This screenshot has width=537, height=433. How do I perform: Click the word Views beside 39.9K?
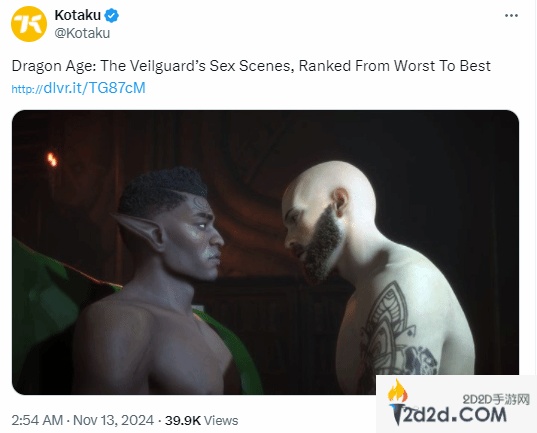click(x=221, y=421)
